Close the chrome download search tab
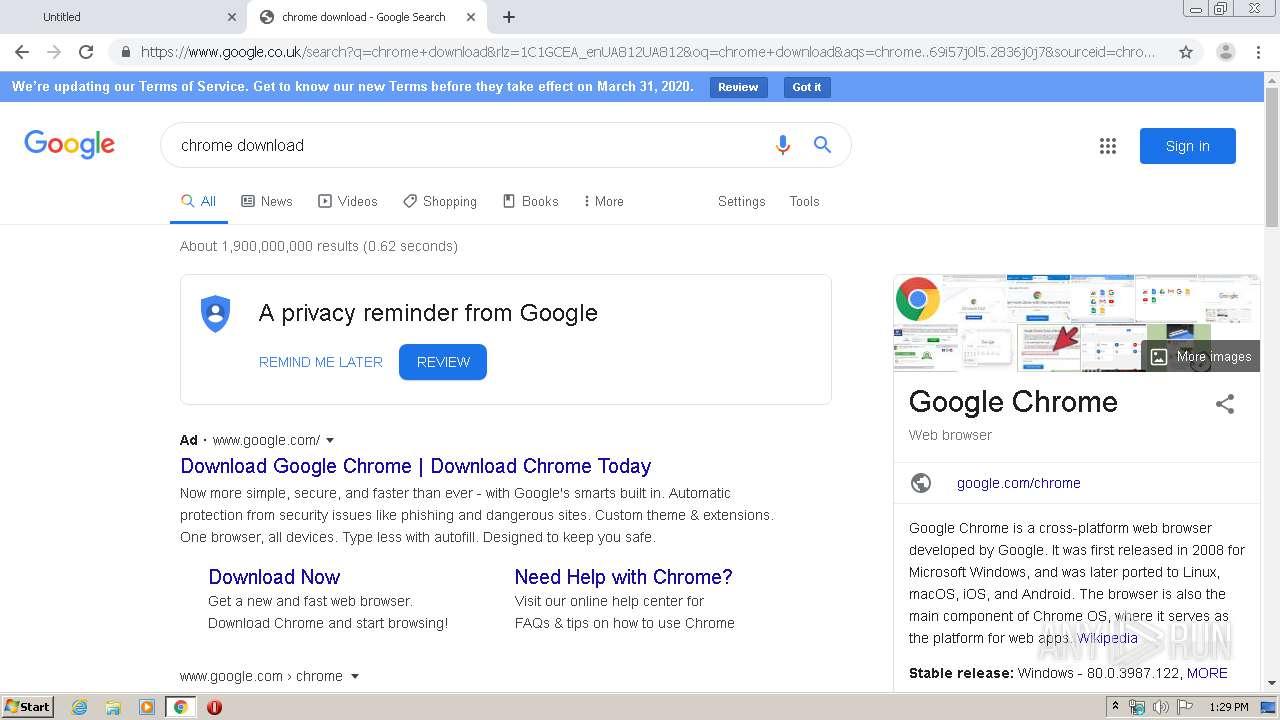The width and height of the screenshot is (1280, 720). pyautogui.click(x=471, y=17)
